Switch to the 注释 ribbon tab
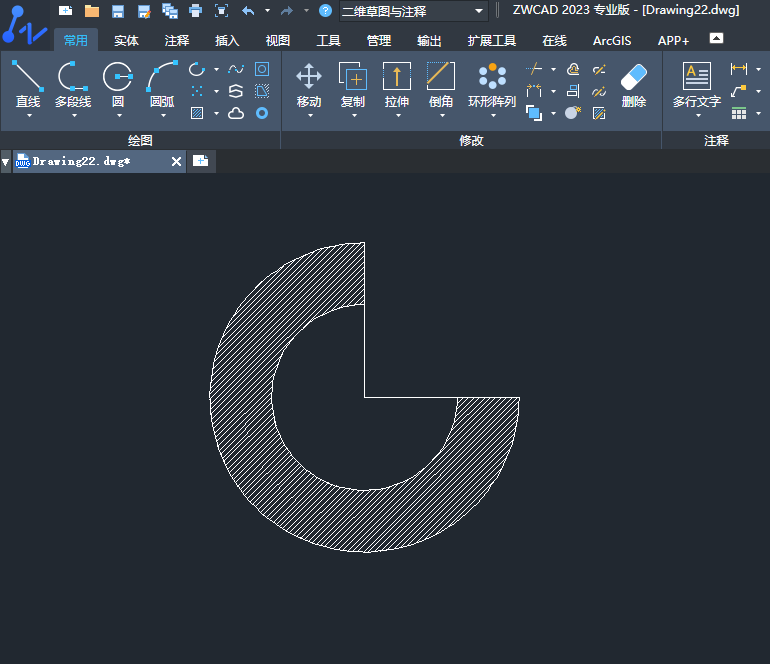The image size is (770, 664). (177, 40)
